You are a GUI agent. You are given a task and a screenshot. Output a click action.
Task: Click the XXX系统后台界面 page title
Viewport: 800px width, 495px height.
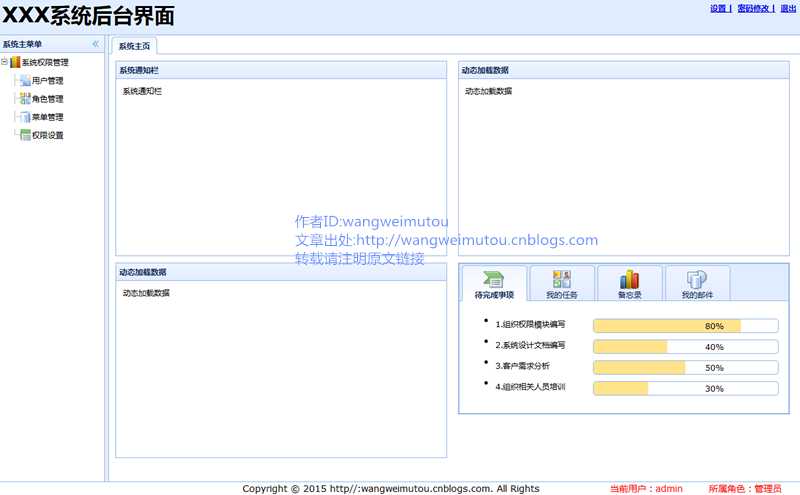[88, 15]
